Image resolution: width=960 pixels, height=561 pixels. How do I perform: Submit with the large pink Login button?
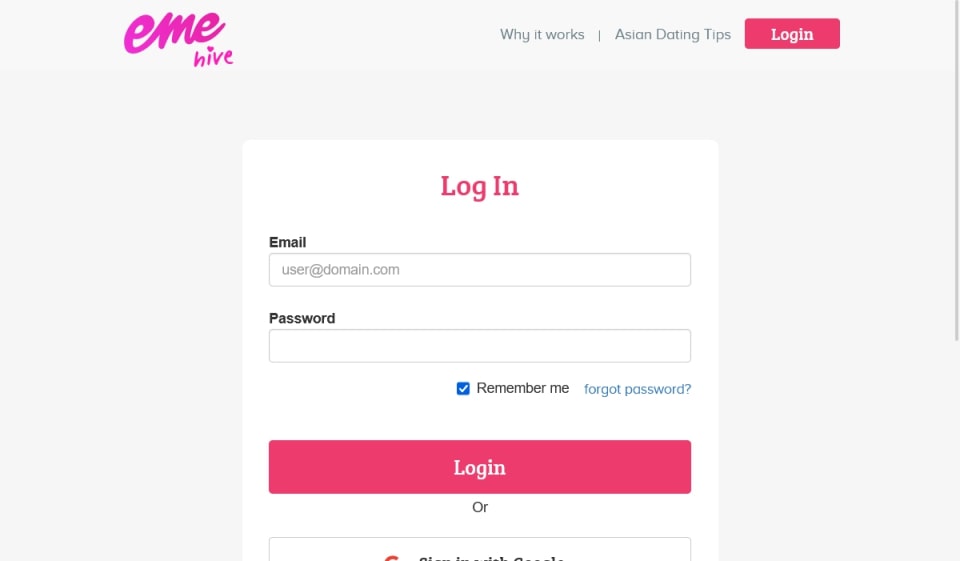click(x=479, y=467)
